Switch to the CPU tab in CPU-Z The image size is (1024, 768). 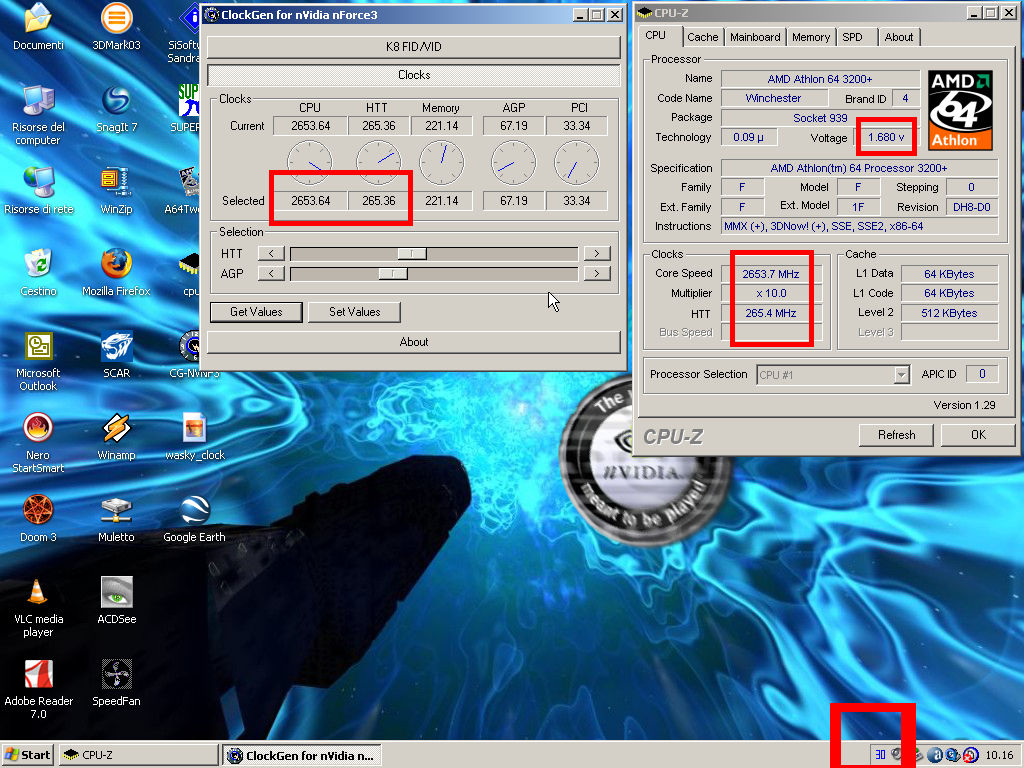point(656,36)
